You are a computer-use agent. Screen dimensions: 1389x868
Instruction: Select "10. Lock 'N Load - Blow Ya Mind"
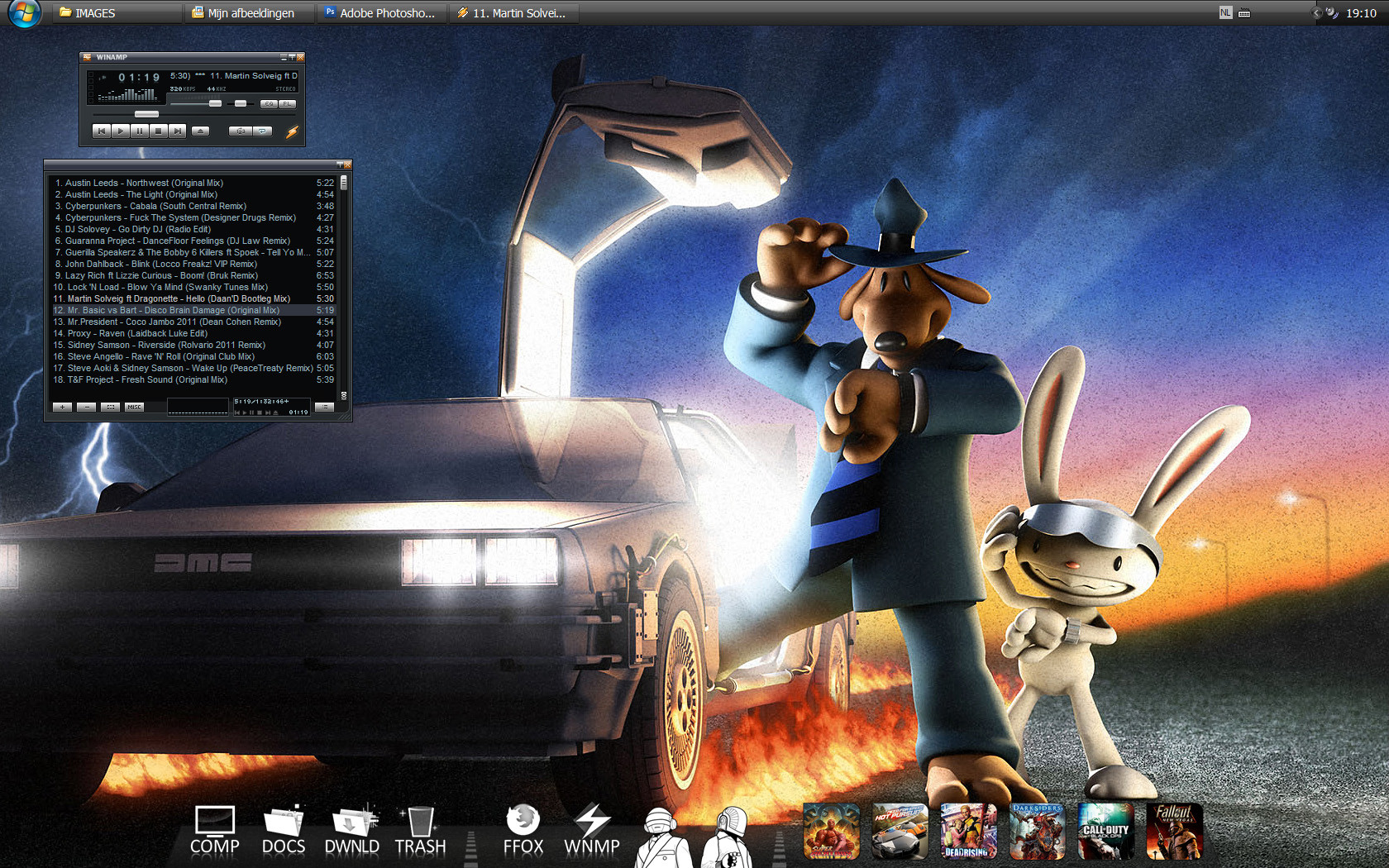[194, 287]
